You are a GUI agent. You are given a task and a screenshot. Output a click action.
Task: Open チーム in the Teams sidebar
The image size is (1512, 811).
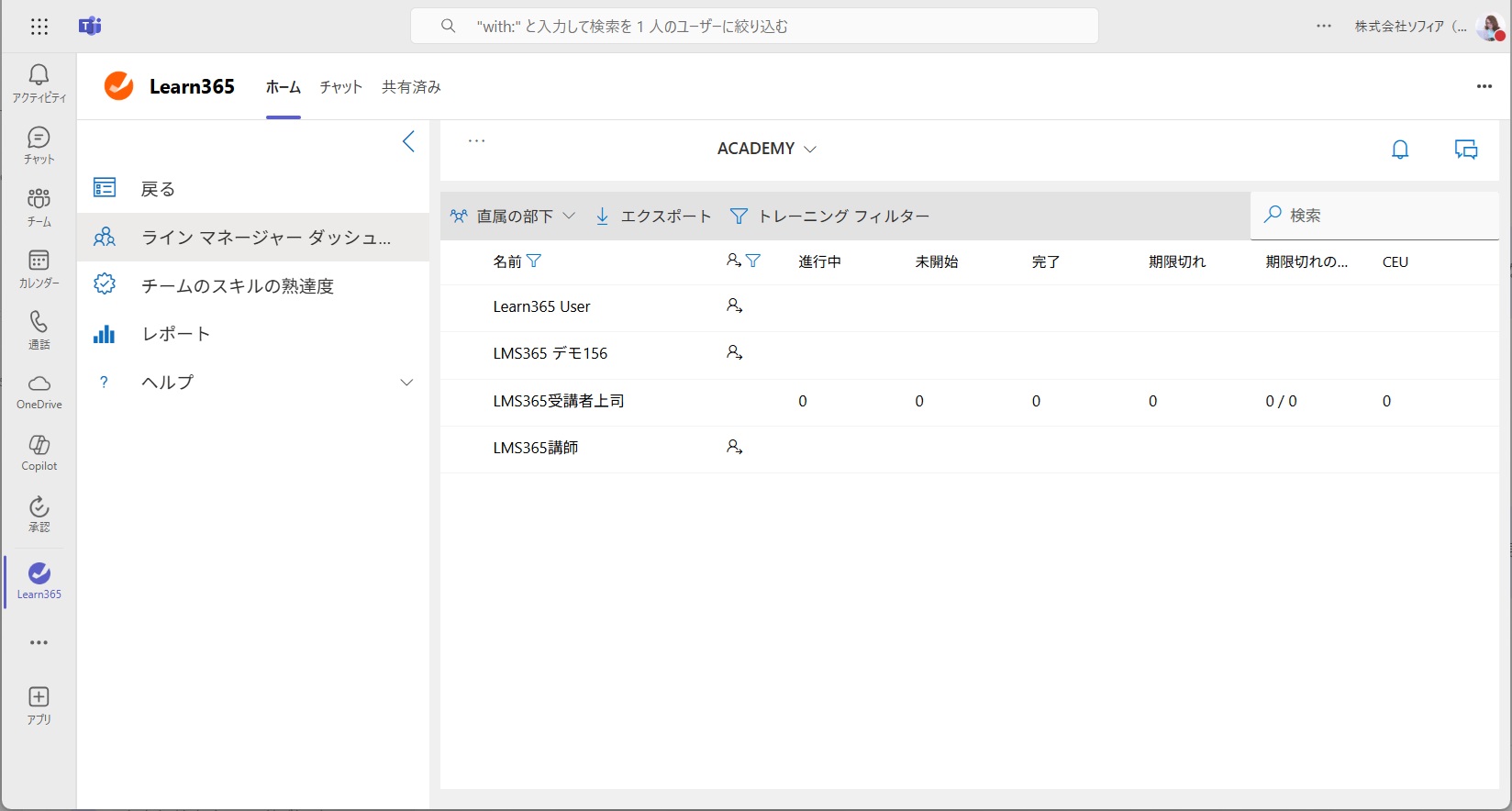pos(39,207)
